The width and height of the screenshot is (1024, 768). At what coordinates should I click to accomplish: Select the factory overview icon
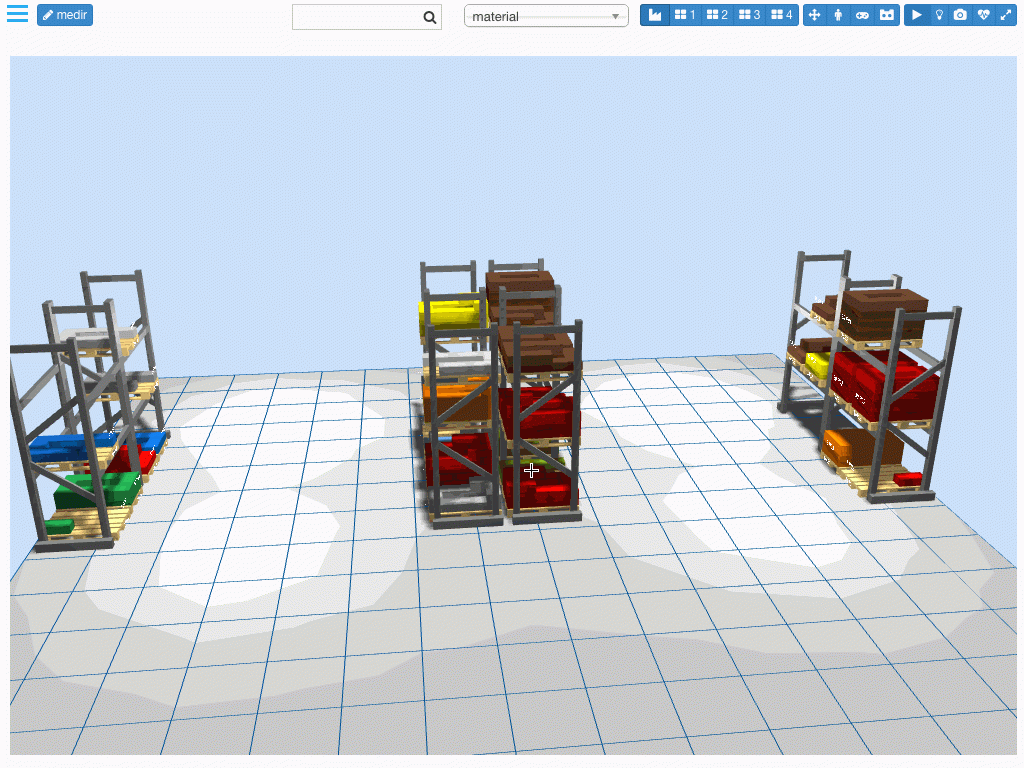[656, 14]
